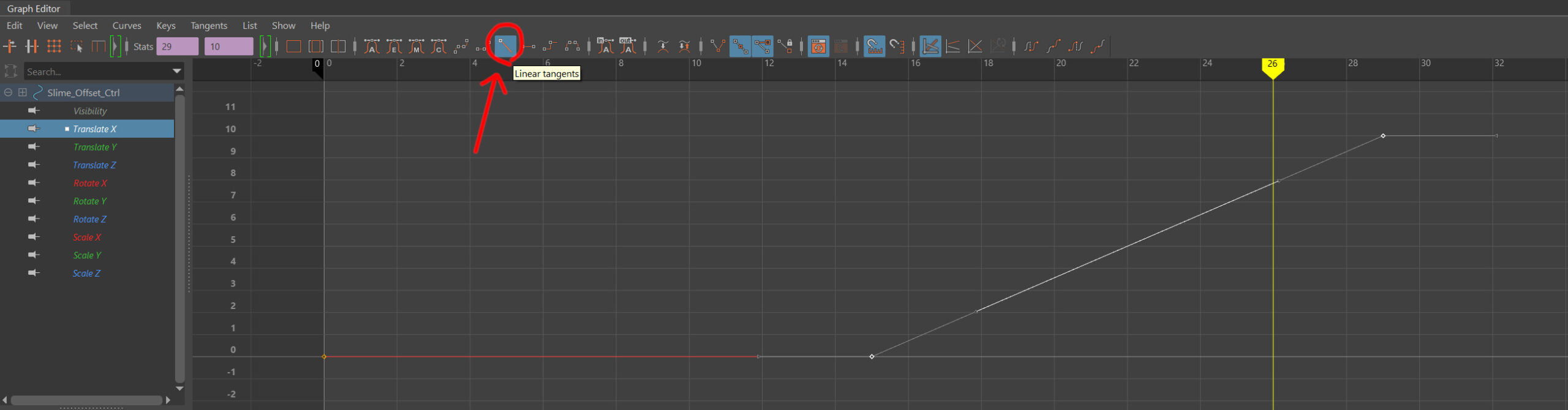The height and width of the screenshot is (410, 1568).
Task: Apply post-infinity cycle with offset
Action: coord(1098,46)
